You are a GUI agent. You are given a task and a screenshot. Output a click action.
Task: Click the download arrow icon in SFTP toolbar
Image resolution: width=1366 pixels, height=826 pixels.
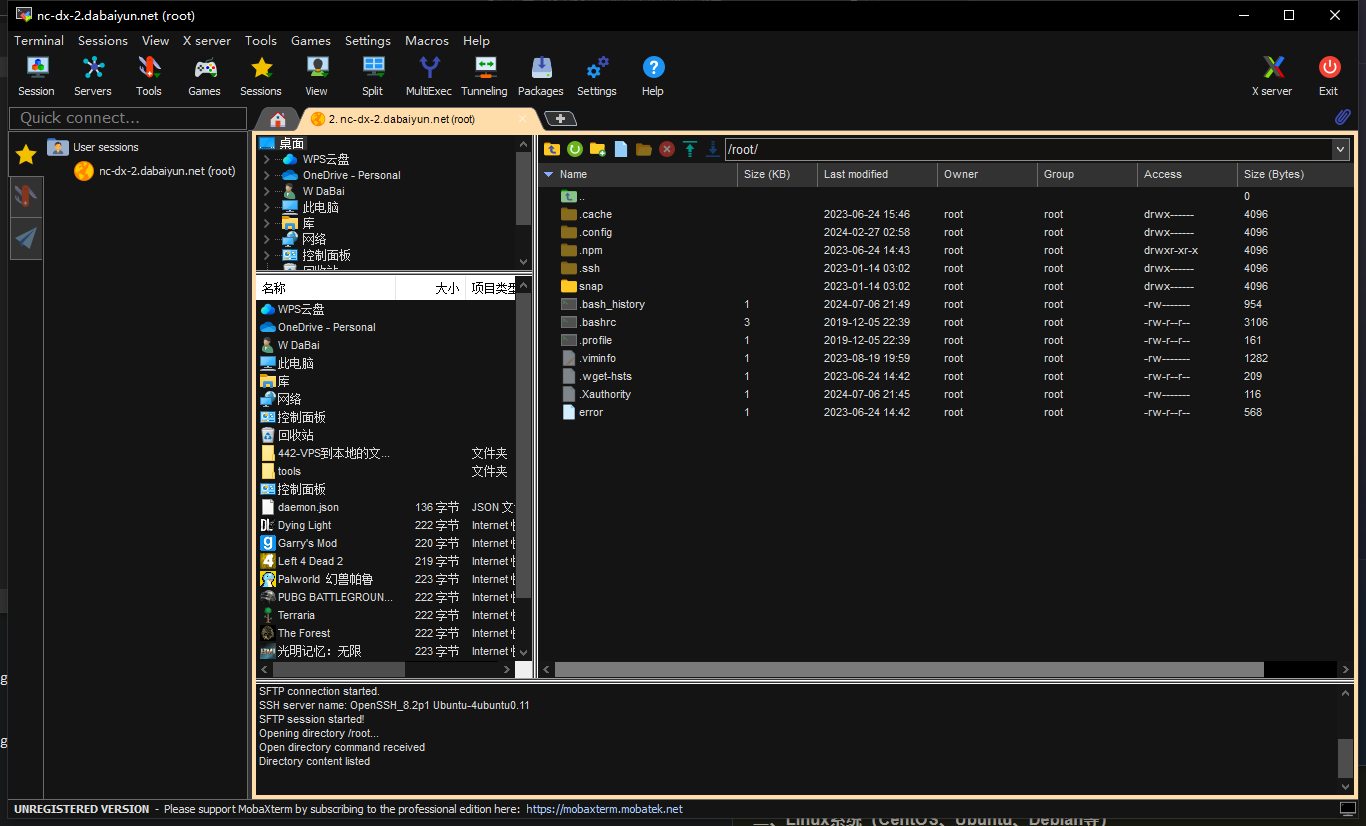713,149
